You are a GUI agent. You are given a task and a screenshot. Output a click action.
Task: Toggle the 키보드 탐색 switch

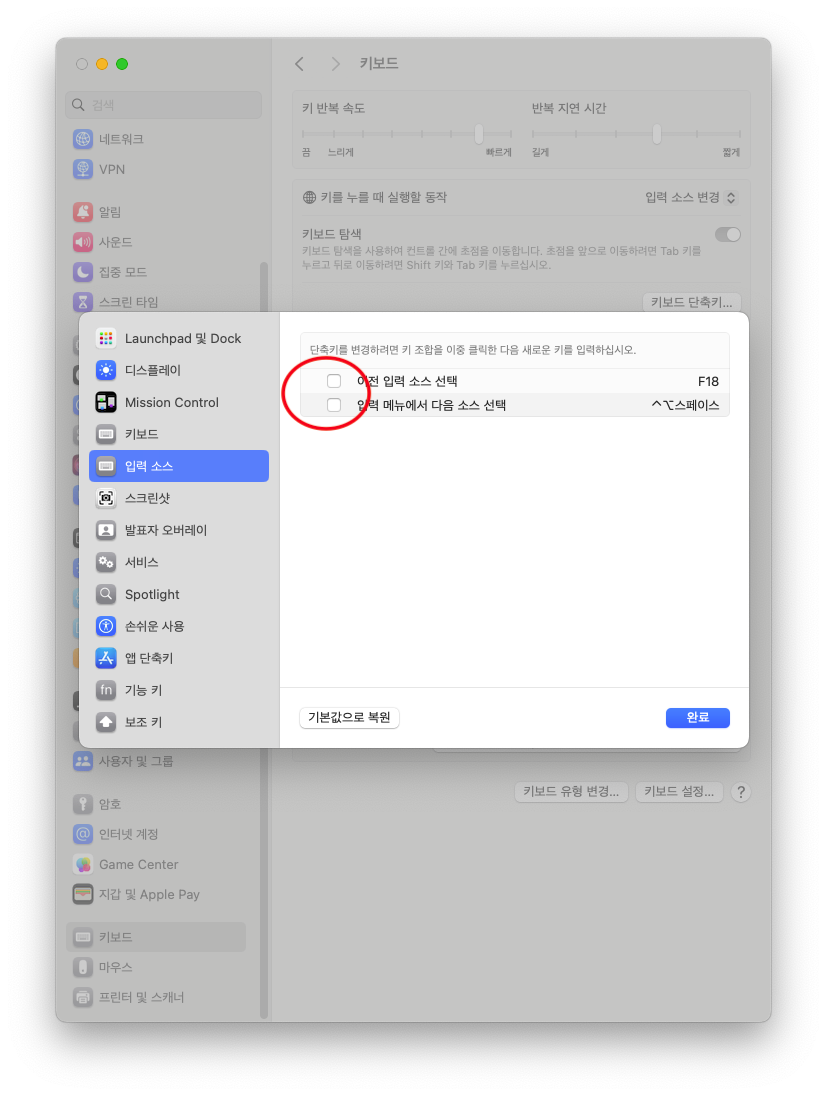pos(728,235)
